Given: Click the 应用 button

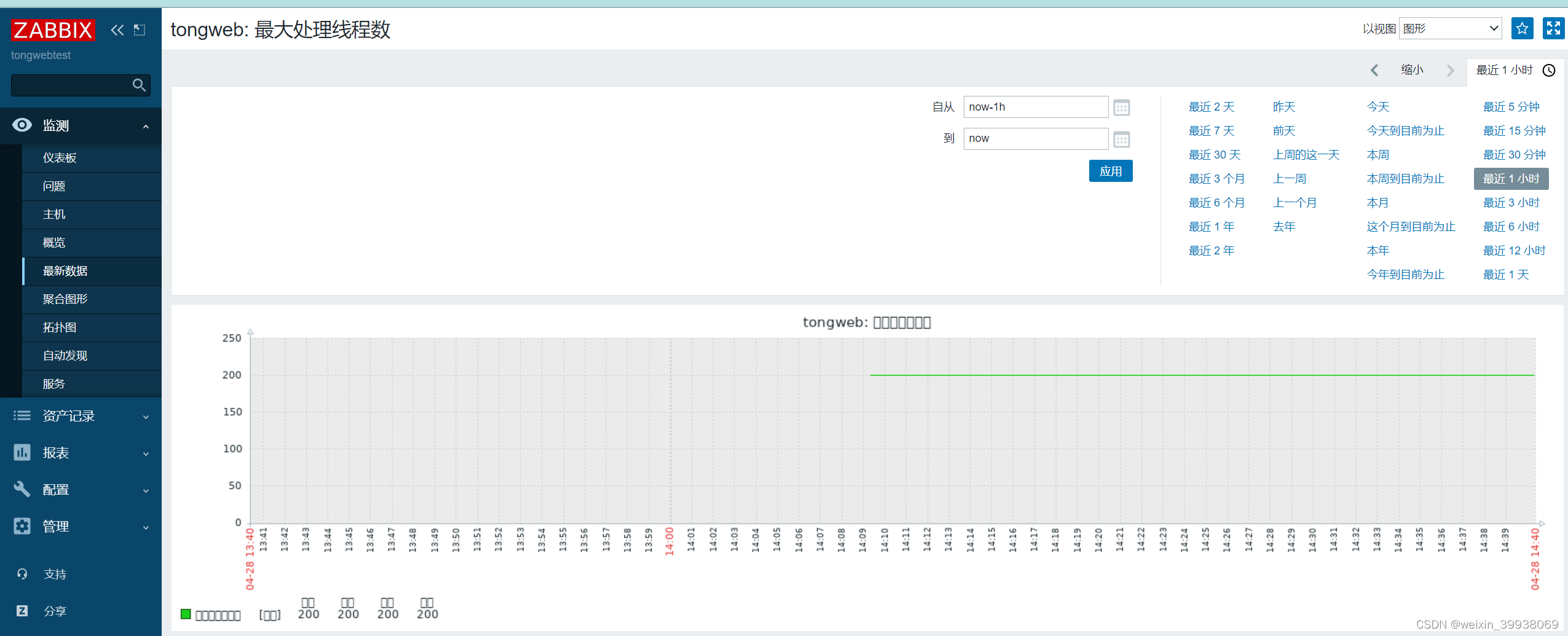Looking at the screenshot, I should tap(1111, 171).
